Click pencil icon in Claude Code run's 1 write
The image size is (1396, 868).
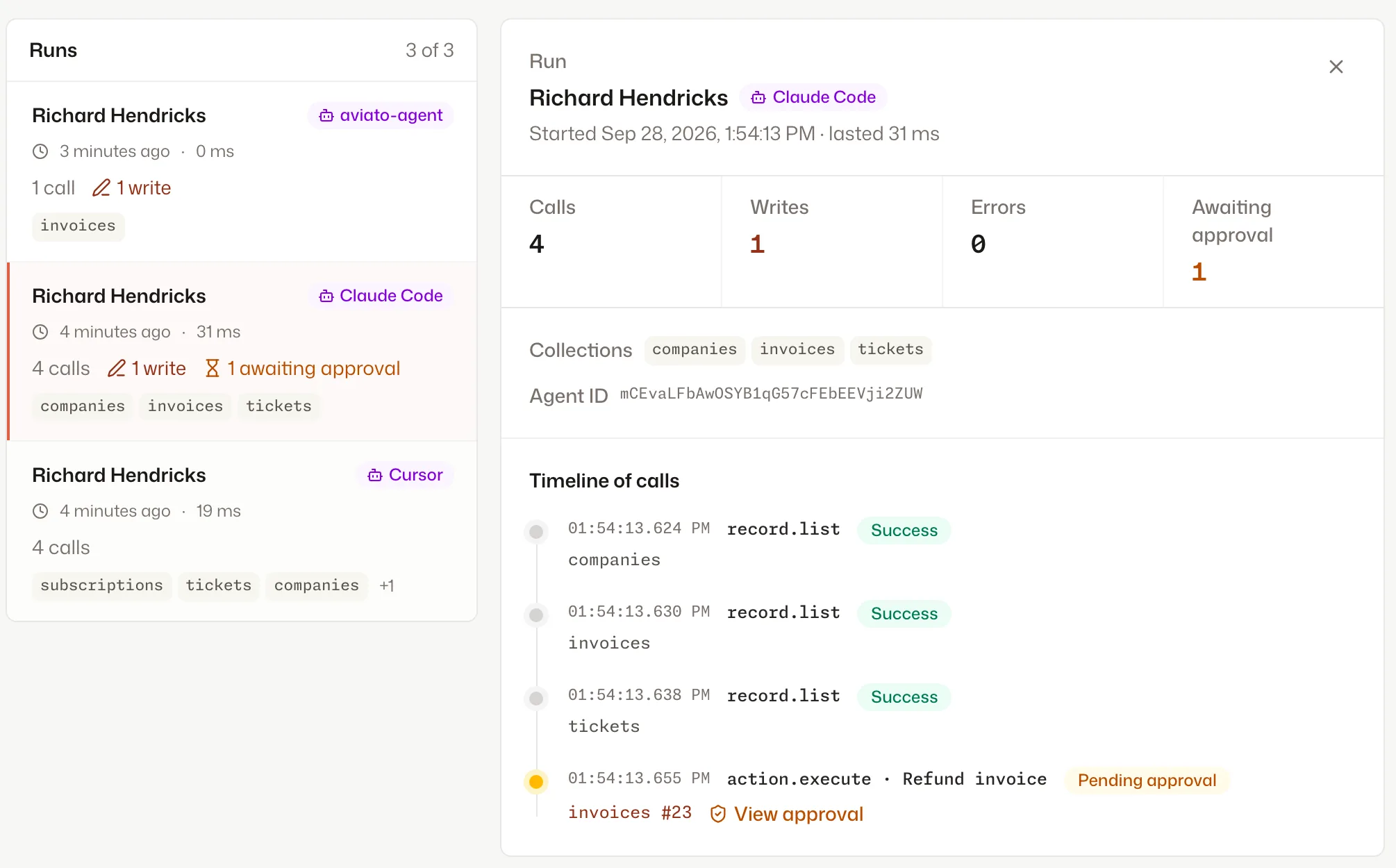(117, 368)
